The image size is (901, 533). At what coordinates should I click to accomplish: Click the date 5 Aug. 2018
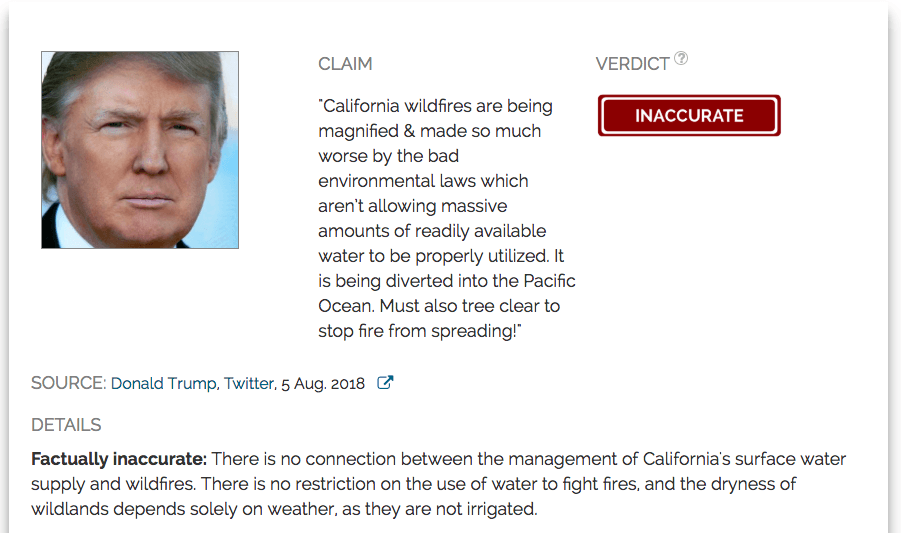coord(323,383)
